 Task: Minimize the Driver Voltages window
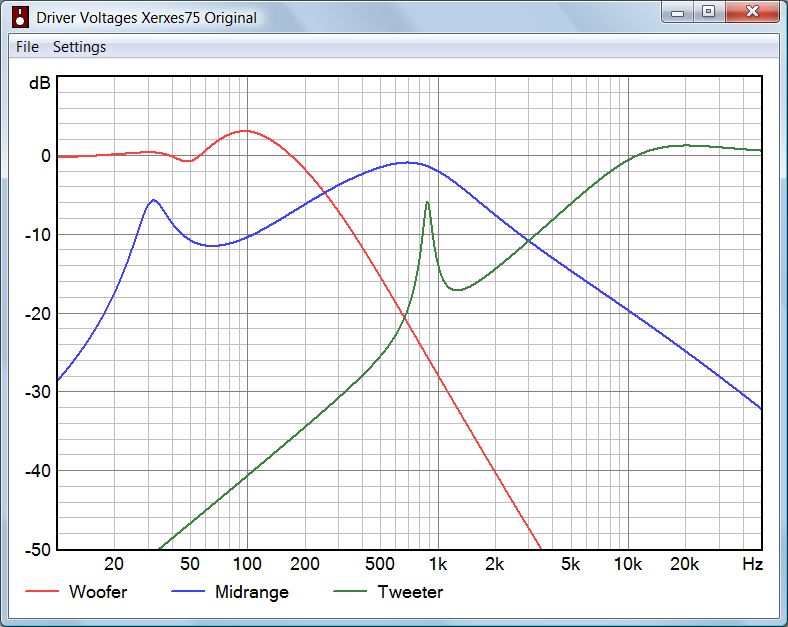677,12
